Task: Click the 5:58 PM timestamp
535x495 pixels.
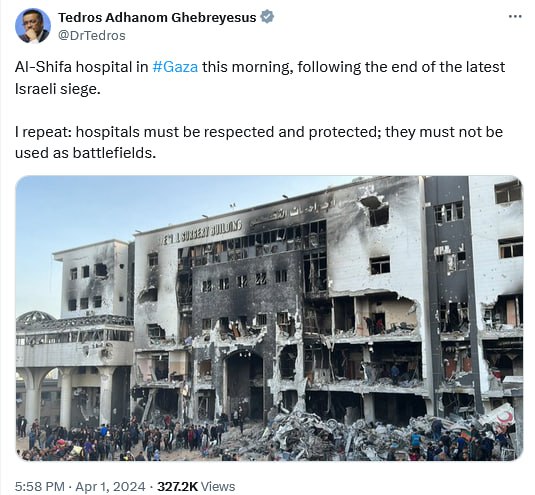Action: coord(40,486)
